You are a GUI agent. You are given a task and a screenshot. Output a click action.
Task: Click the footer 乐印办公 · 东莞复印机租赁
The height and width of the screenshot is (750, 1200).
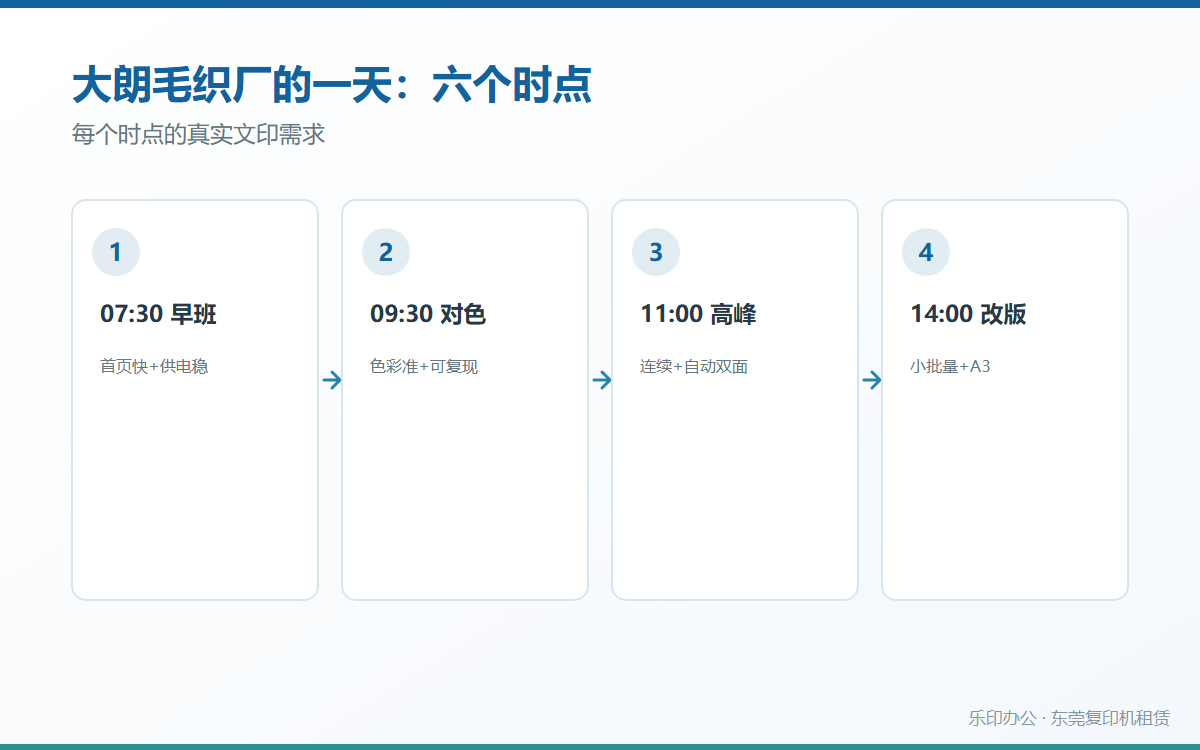tap(1069, 718)
